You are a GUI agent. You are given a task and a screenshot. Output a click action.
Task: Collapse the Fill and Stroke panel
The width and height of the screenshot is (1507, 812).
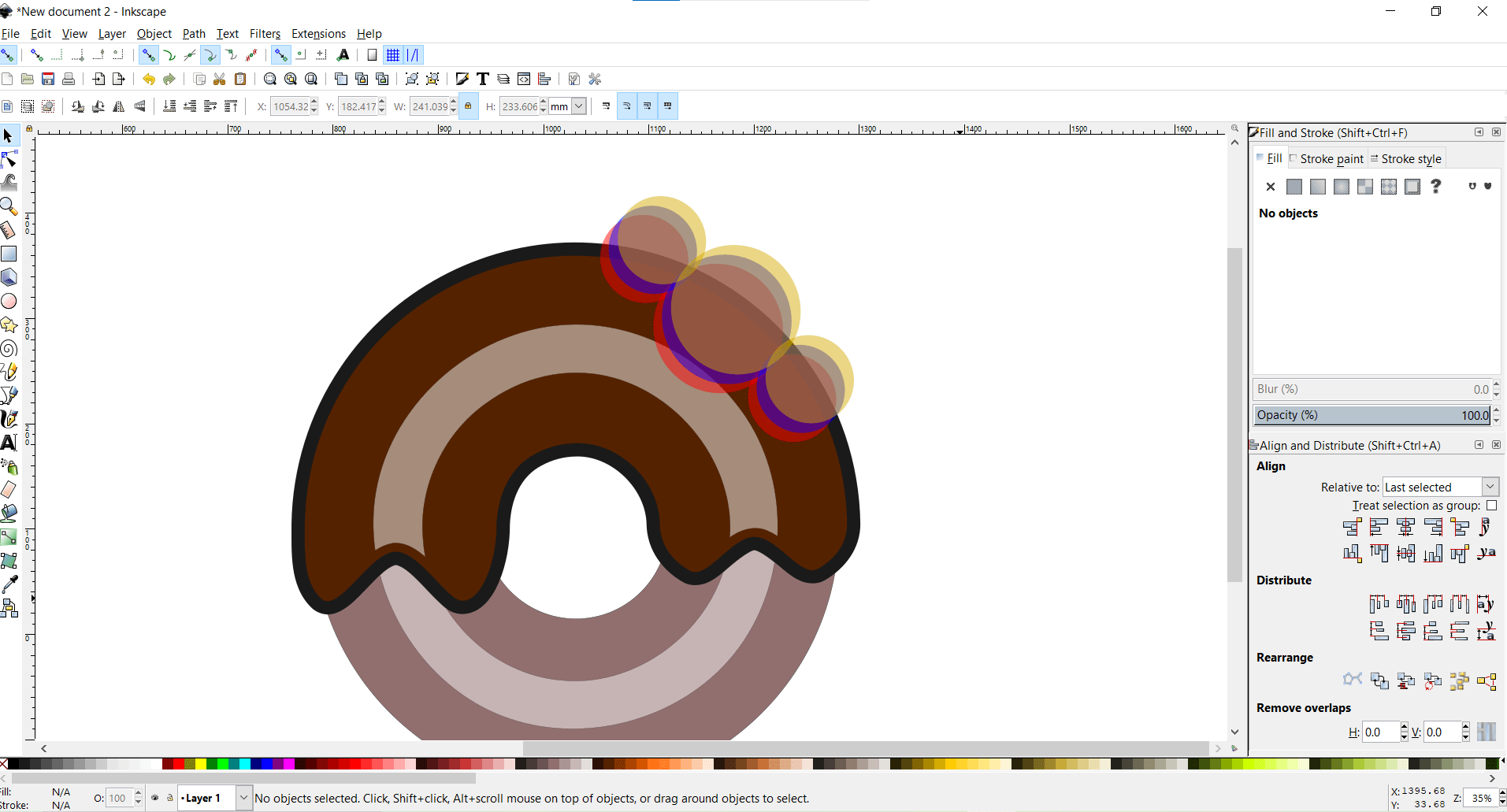pos(1479,132)
